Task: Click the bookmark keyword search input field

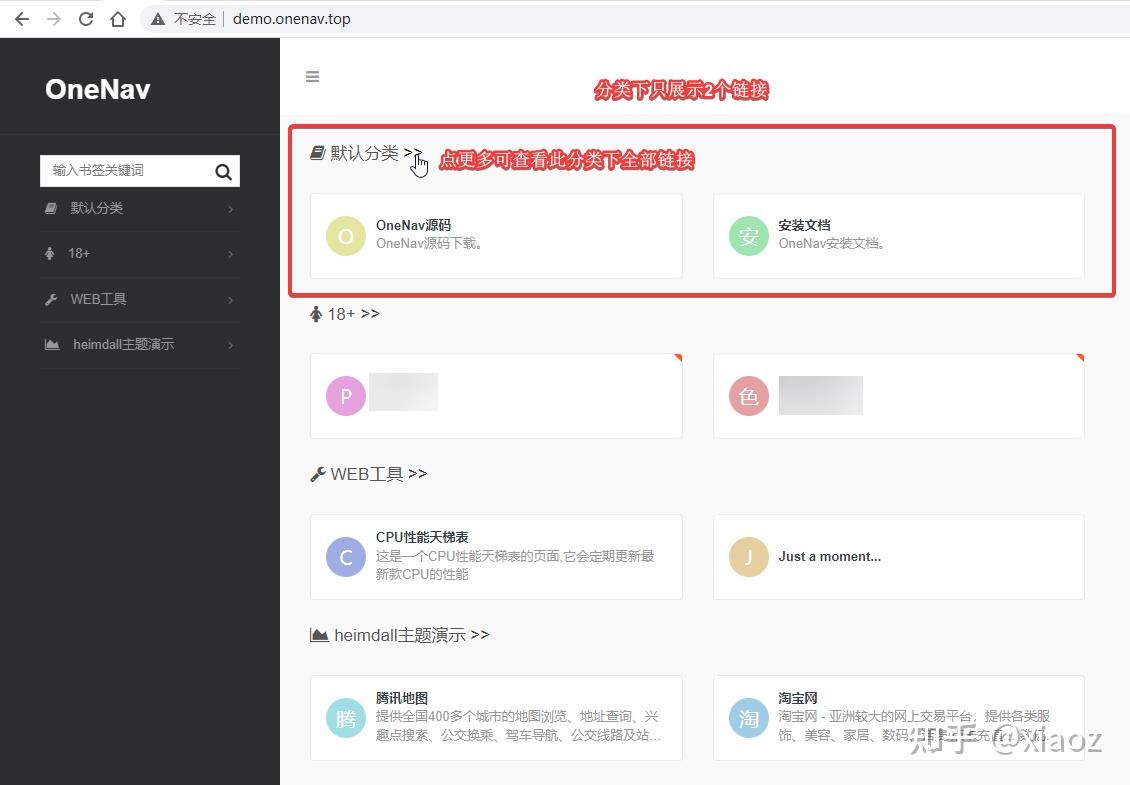Action: pyautogui.click(x=120, y=171)
